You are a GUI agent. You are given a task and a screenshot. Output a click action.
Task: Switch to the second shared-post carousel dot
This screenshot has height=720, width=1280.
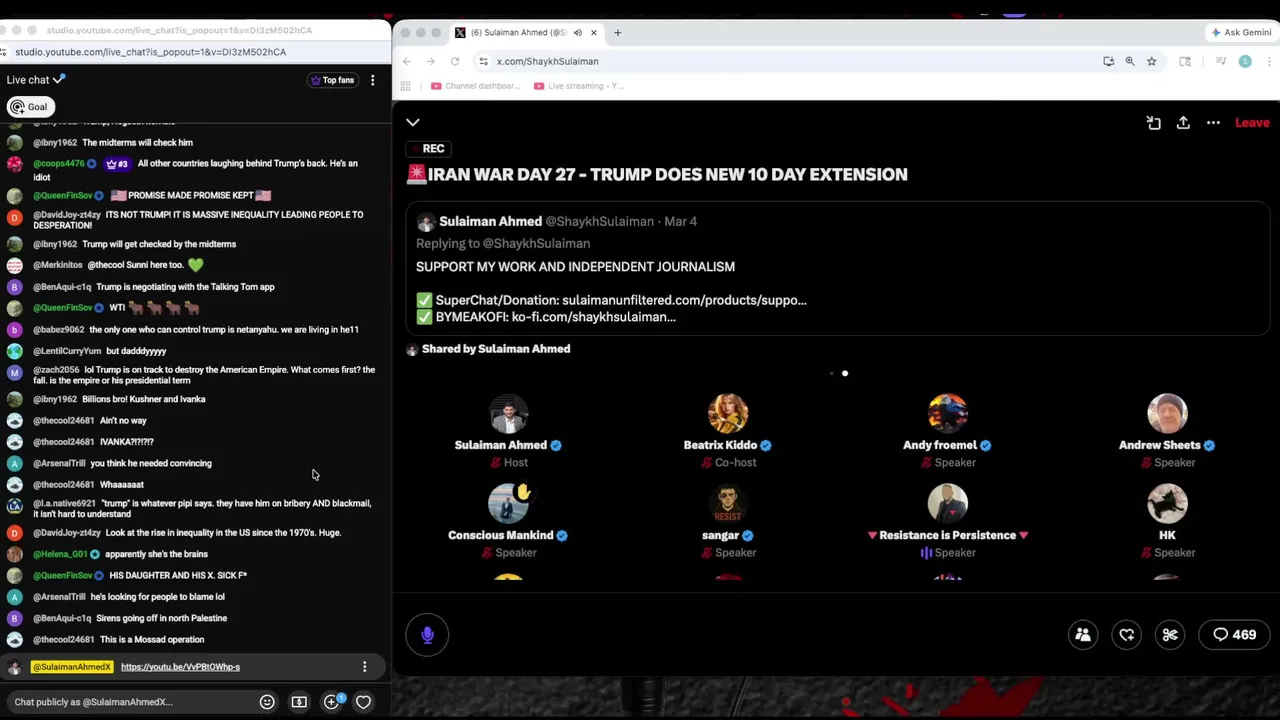coord(845,373)
